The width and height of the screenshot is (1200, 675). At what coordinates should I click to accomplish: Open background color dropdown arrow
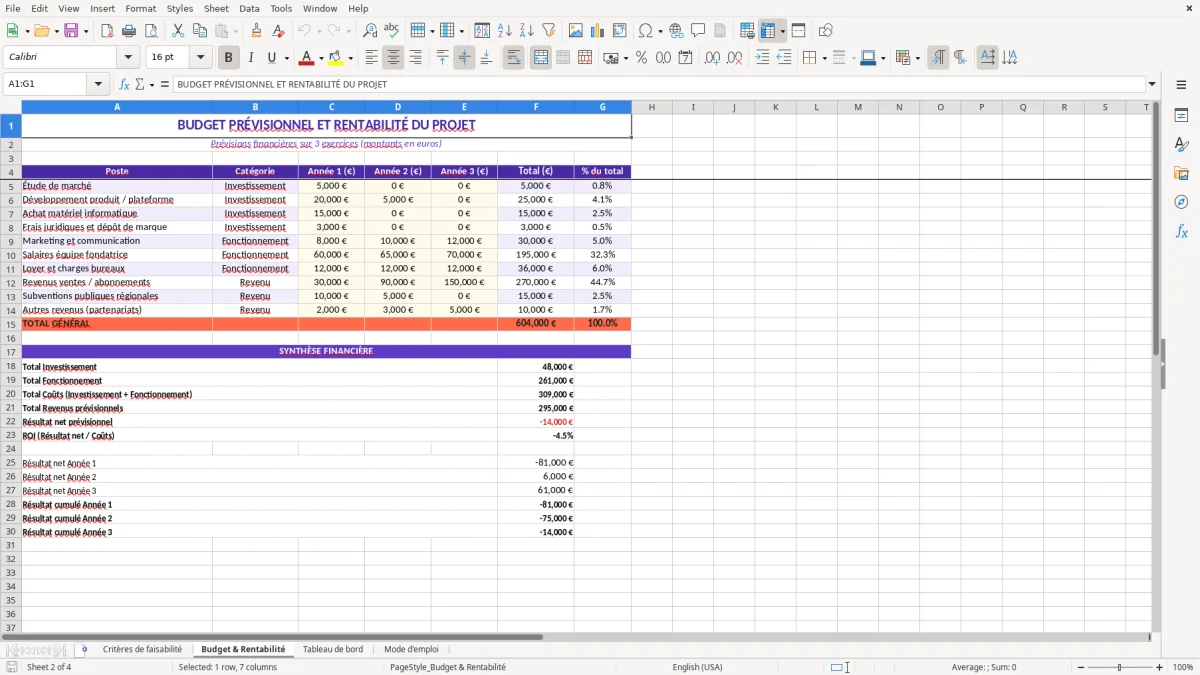pyautogui.click(x=350, y=58)
